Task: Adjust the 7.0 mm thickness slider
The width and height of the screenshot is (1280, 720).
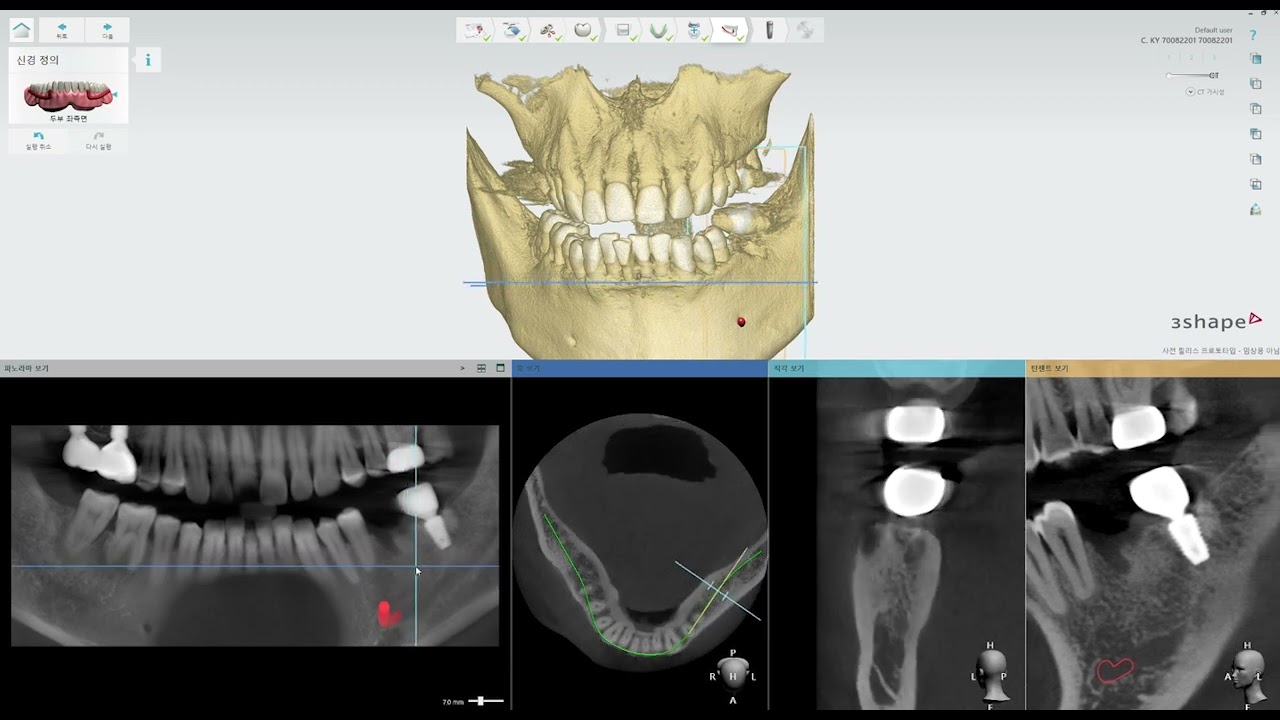Action: tap(486, 701)
